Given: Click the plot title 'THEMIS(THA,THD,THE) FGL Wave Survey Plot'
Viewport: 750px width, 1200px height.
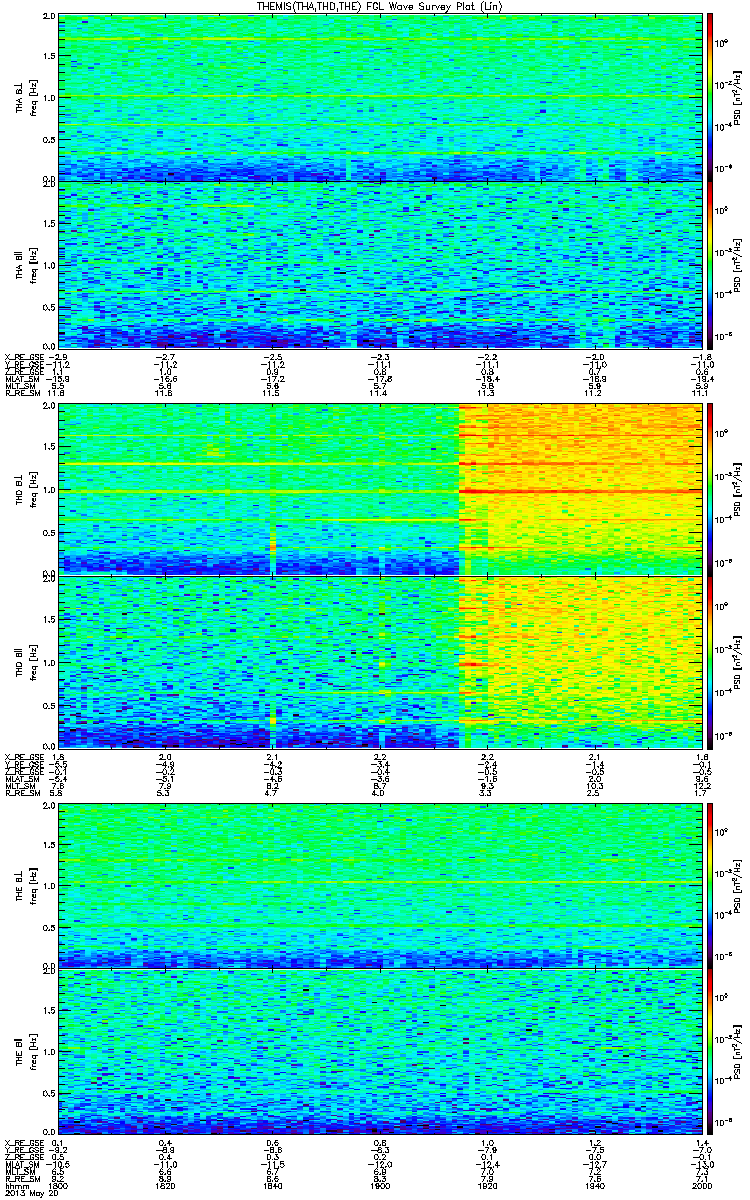Looking at the screenshot, I should point(381,7).
